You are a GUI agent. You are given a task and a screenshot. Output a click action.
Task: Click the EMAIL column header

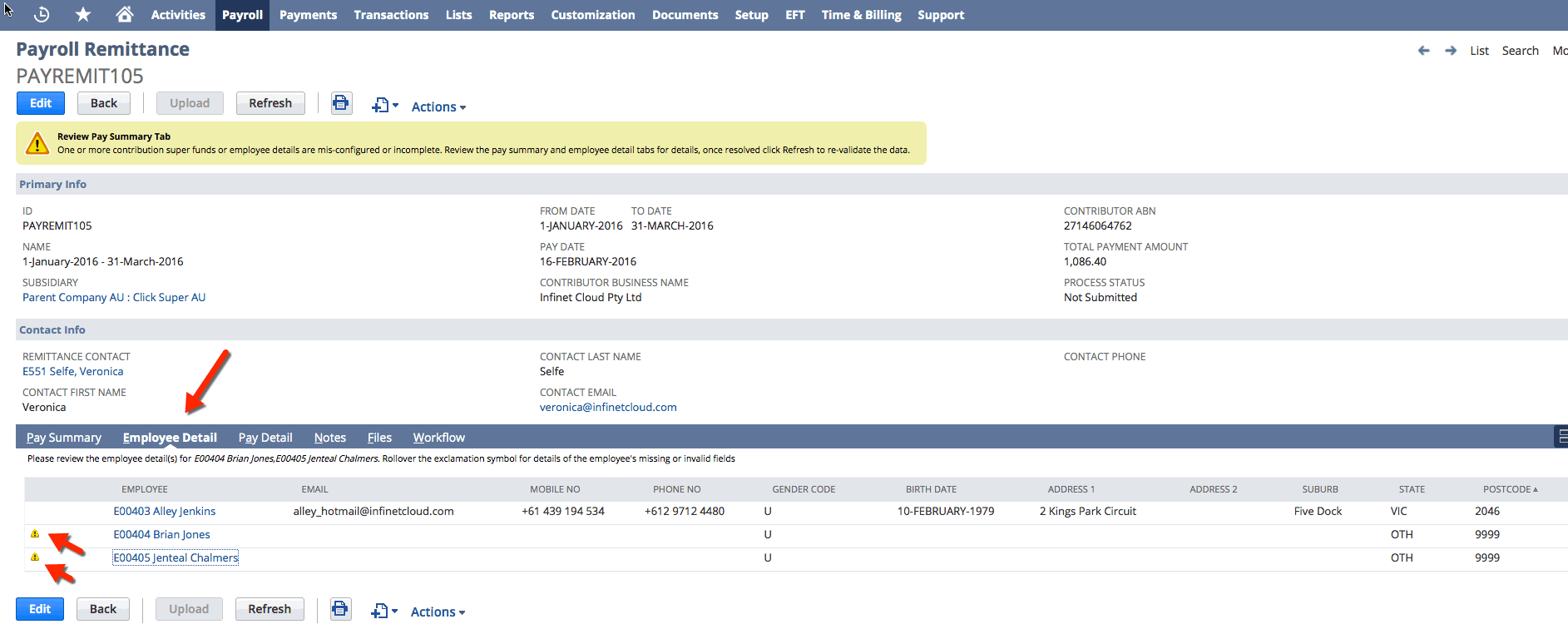point(314,489)
